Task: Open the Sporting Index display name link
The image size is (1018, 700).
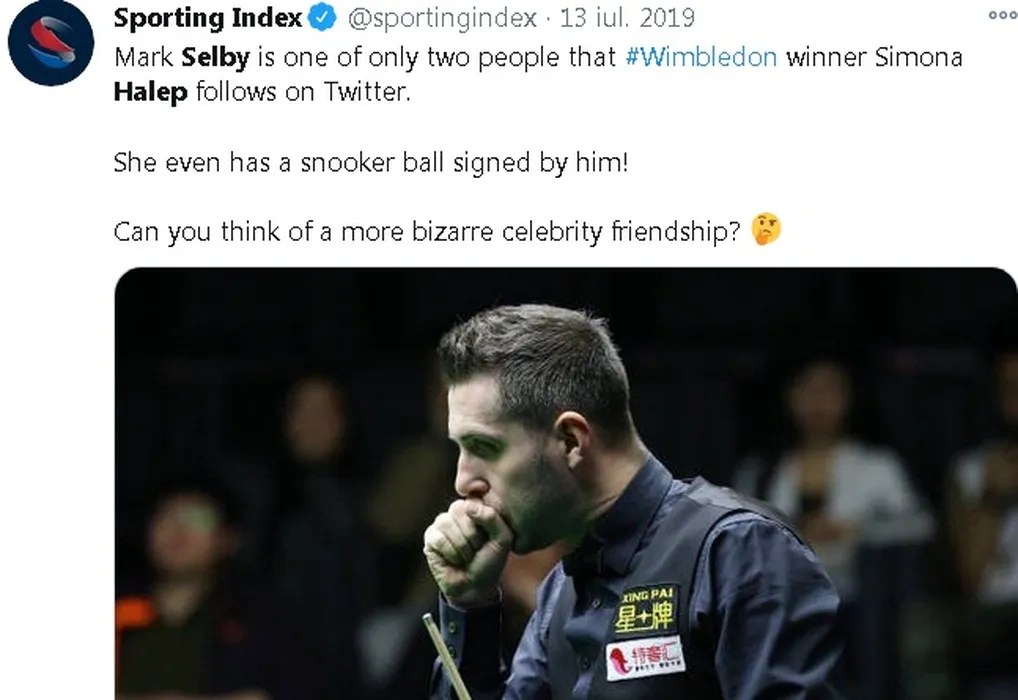Action: pos(208,18)
